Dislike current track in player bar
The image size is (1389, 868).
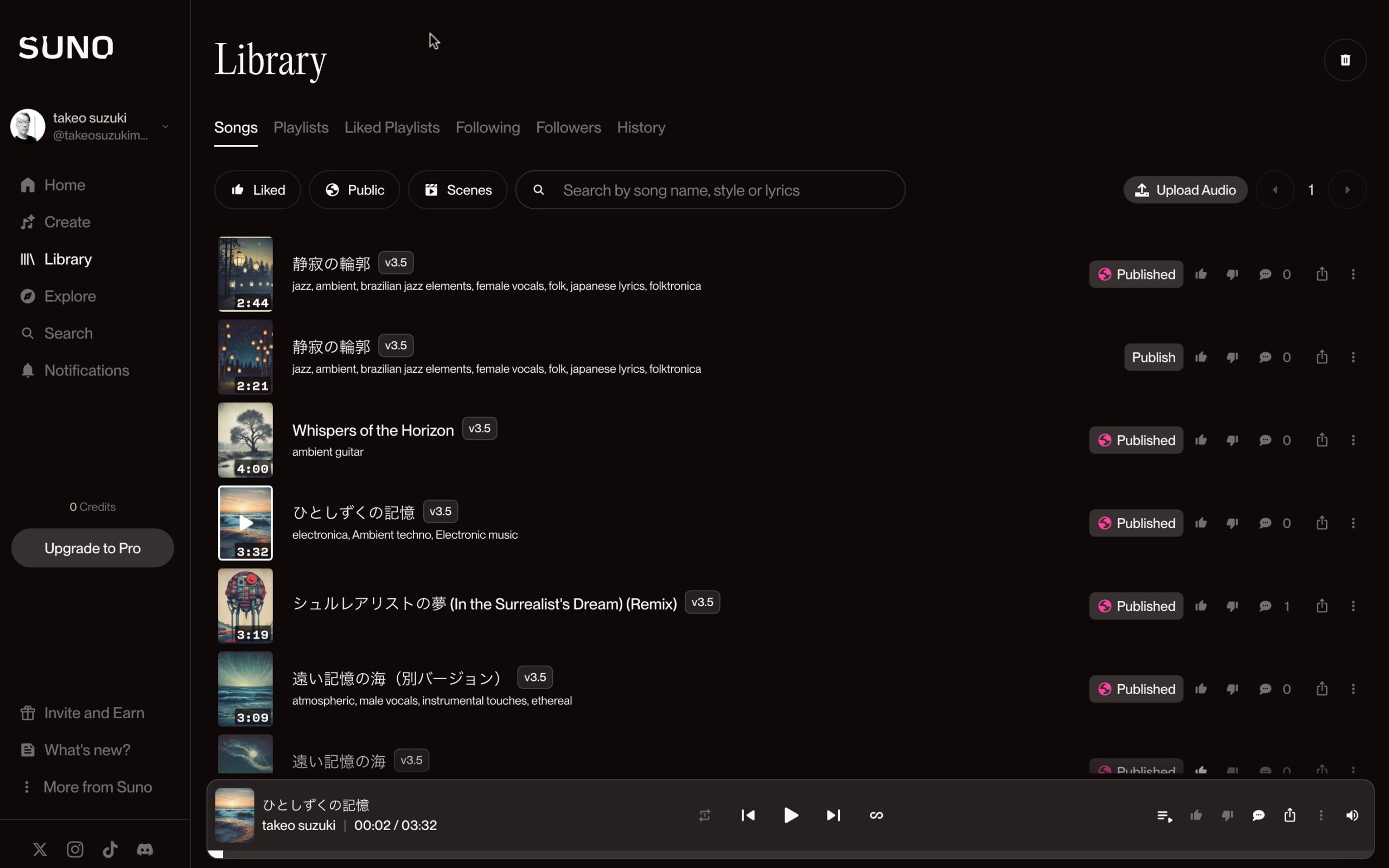[1227, 816]
